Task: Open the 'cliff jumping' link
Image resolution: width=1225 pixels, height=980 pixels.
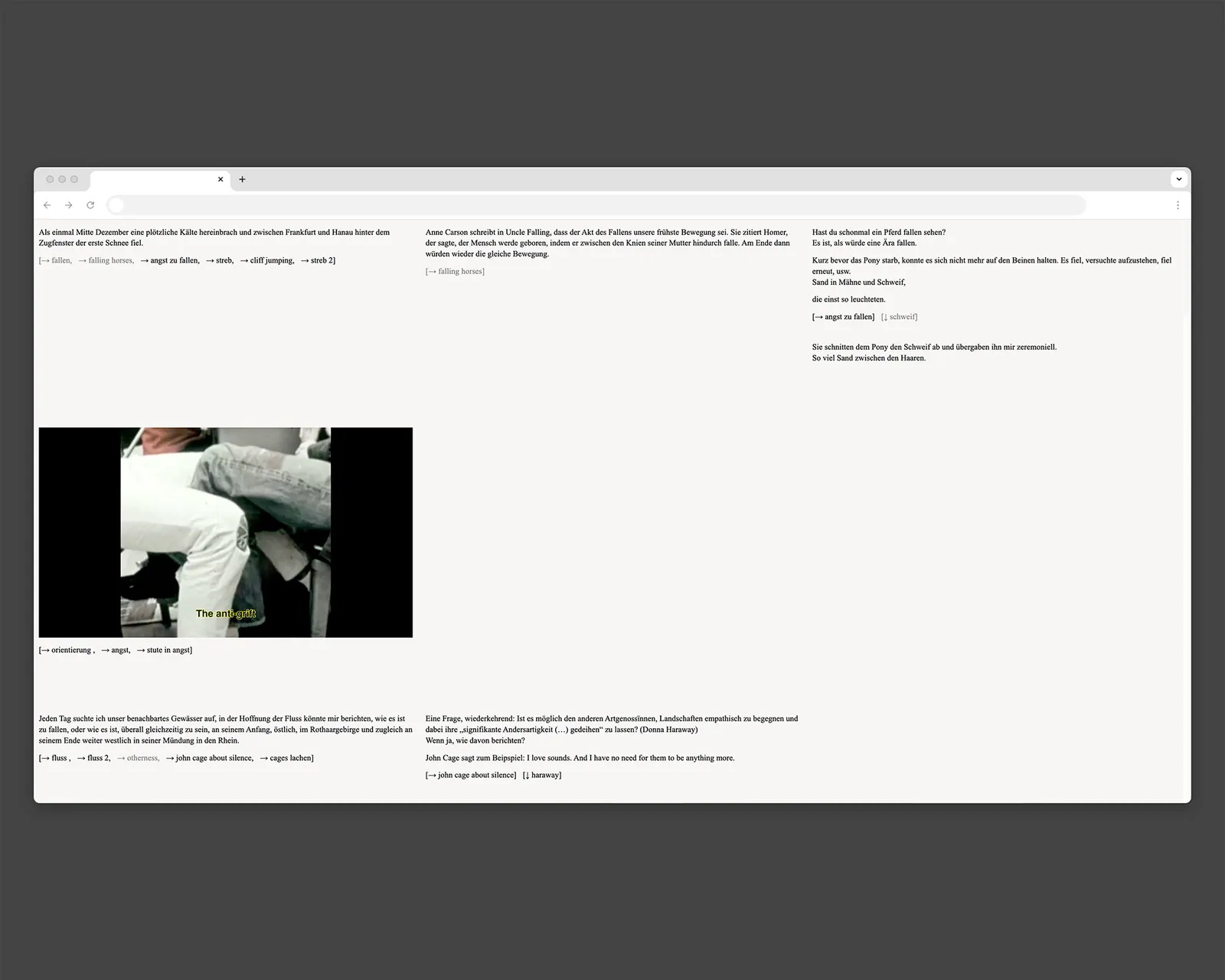Action: pyautogui.click(x=271, y=260)
